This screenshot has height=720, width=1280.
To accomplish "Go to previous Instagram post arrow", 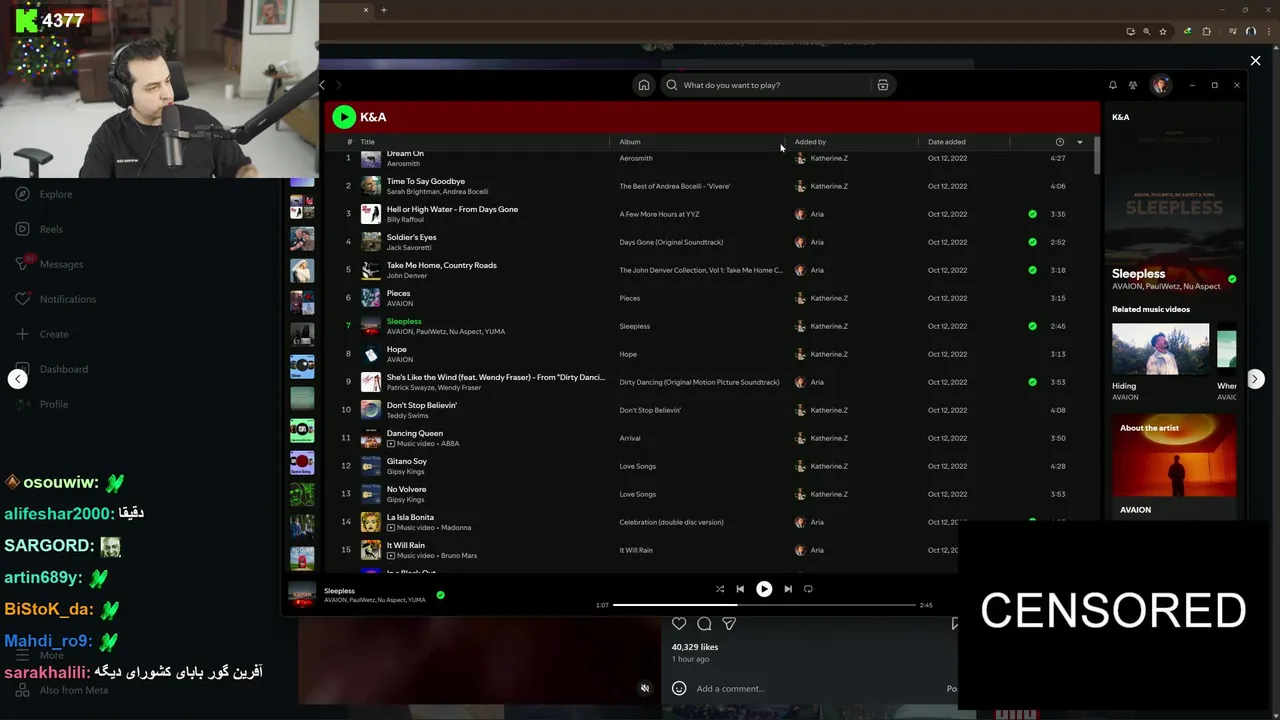I will [17, 379].
